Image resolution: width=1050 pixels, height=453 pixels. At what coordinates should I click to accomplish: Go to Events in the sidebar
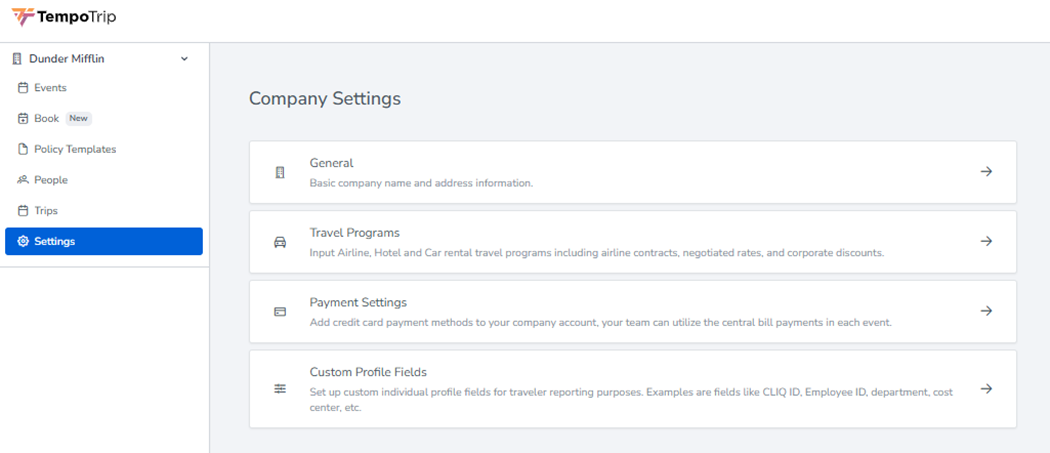click(50, 88)
